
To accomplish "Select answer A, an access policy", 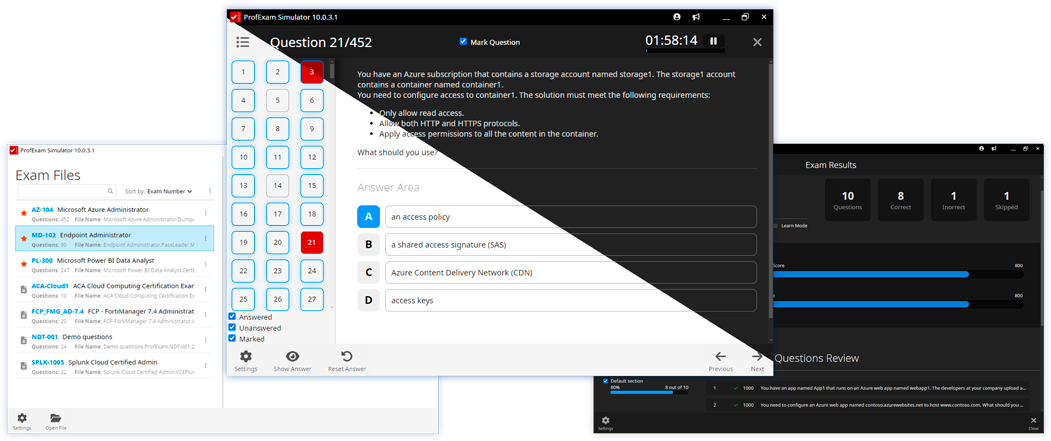I will pos(557,216).
